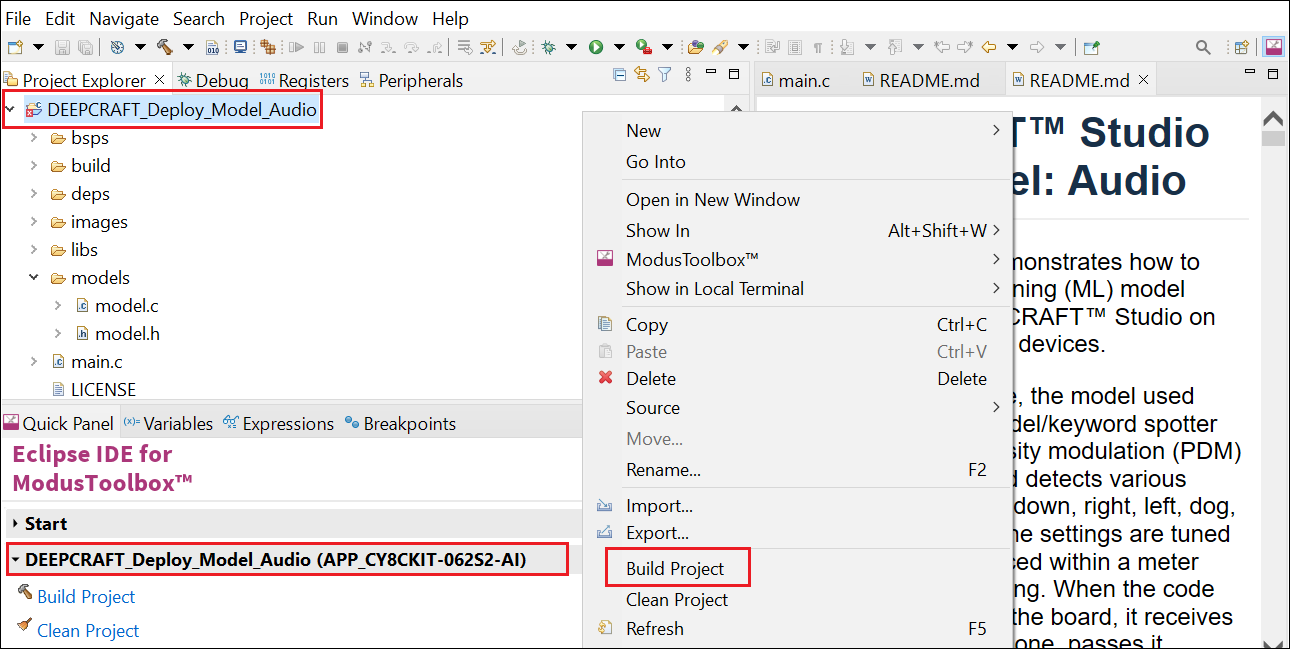
Task: Open the New submenu in context menu
Action: tap(643, 131)
